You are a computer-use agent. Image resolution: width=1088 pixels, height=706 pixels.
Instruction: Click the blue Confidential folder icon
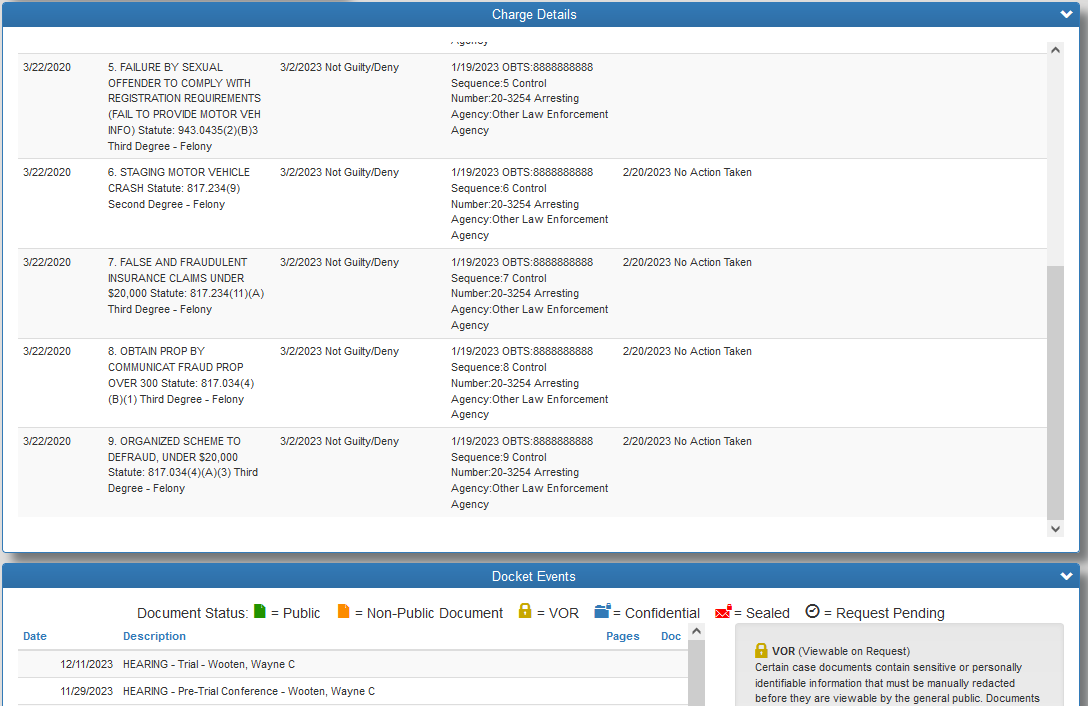[602, 611]
